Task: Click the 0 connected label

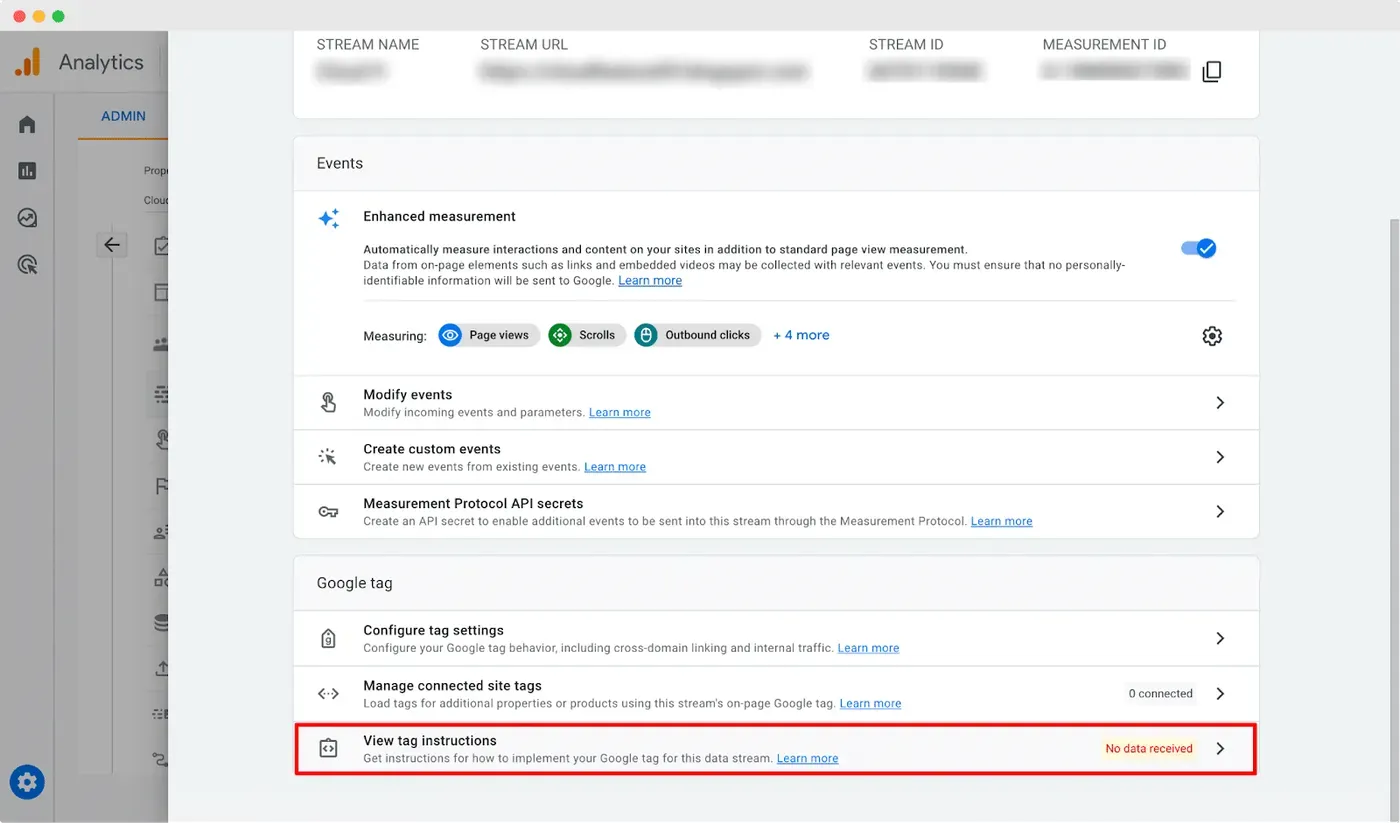Action: (x=1160, y=694)
